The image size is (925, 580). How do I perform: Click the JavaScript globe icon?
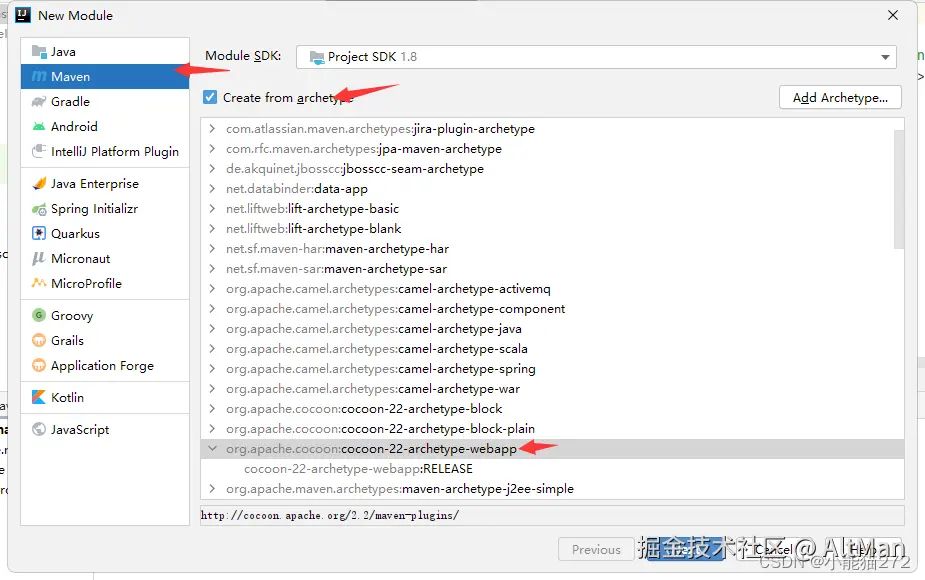(39, 429)
